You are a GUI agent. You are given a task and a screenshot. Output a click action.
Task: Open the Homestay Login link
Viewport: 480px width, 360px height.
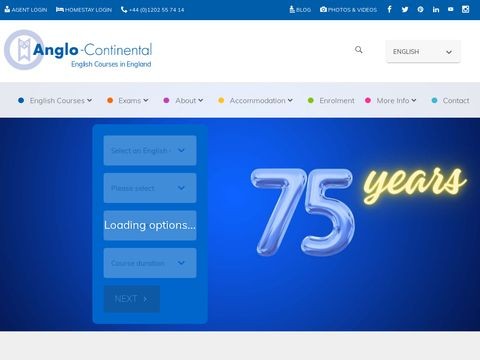pyautogui.click(x=84, y=10)
